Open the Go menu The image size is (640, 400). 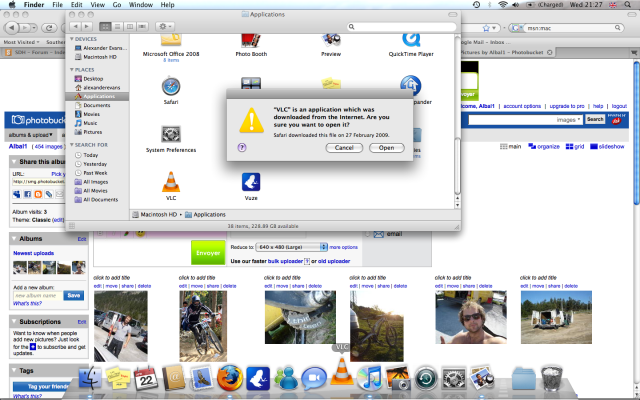(117, 5)
